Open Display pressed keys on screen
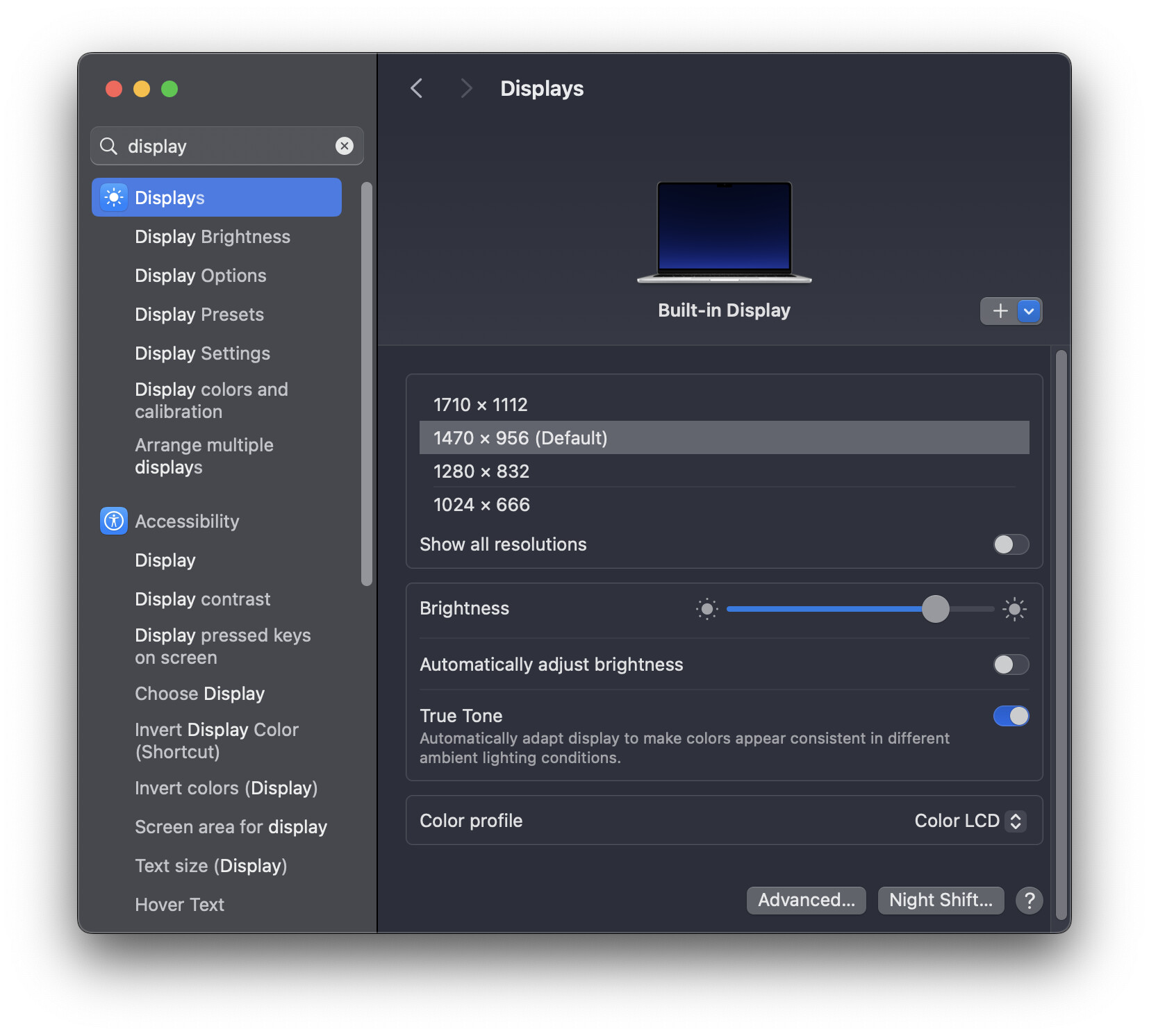The width and height of the screenshot is (1149, 1036). pos(223,646)
